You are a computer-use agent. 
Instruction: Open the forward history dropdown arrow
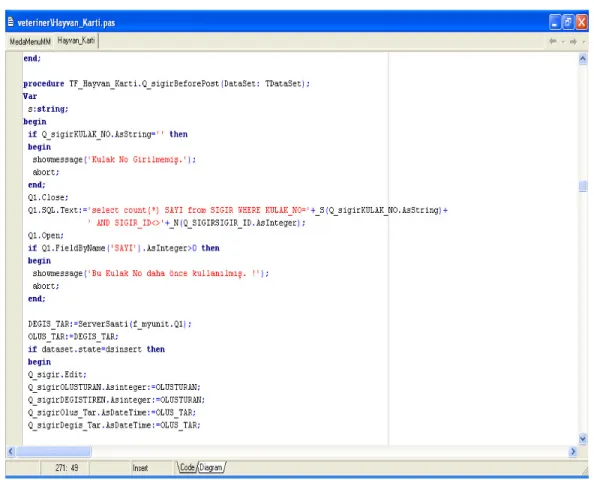(583, 41)
